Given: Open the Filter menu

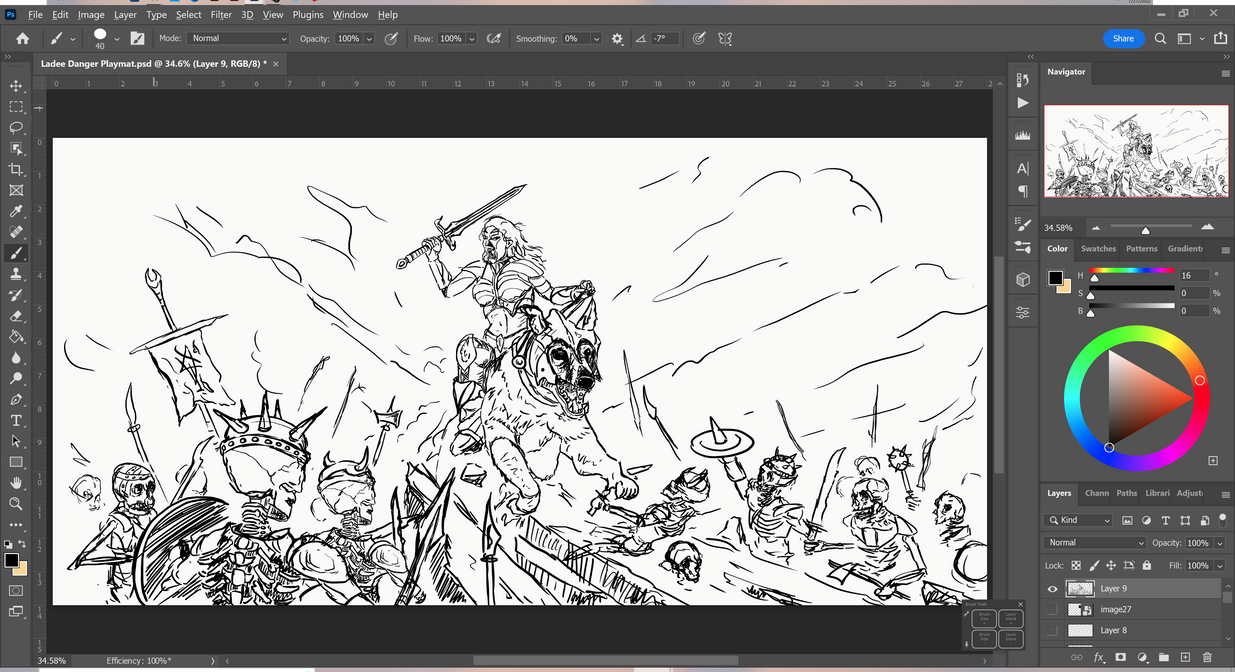Looking at the screenshot, I should (221, 14).
